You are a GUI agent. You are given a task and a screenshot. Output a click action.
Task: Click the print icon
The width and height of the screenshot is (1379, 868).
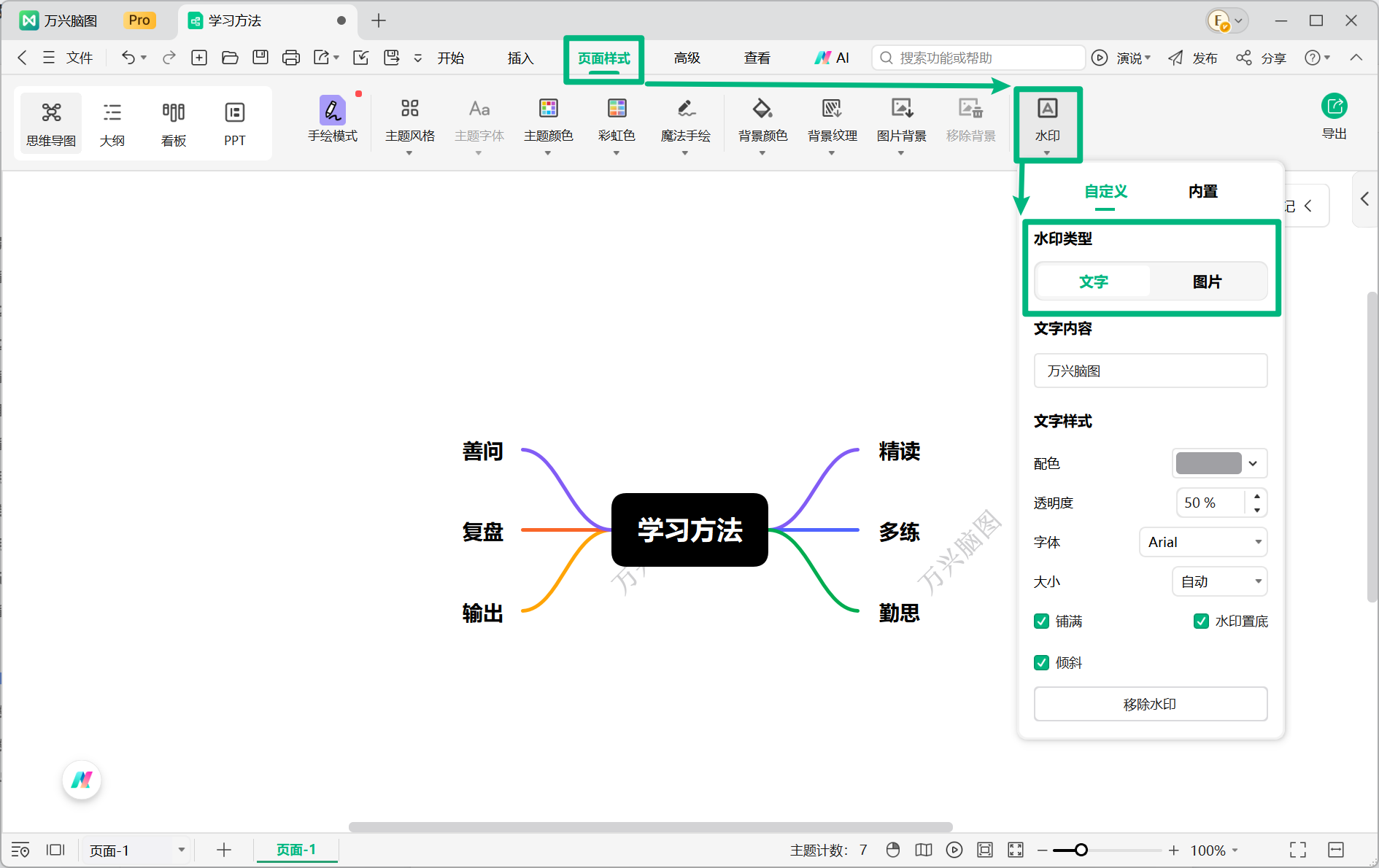click(291, 58)
